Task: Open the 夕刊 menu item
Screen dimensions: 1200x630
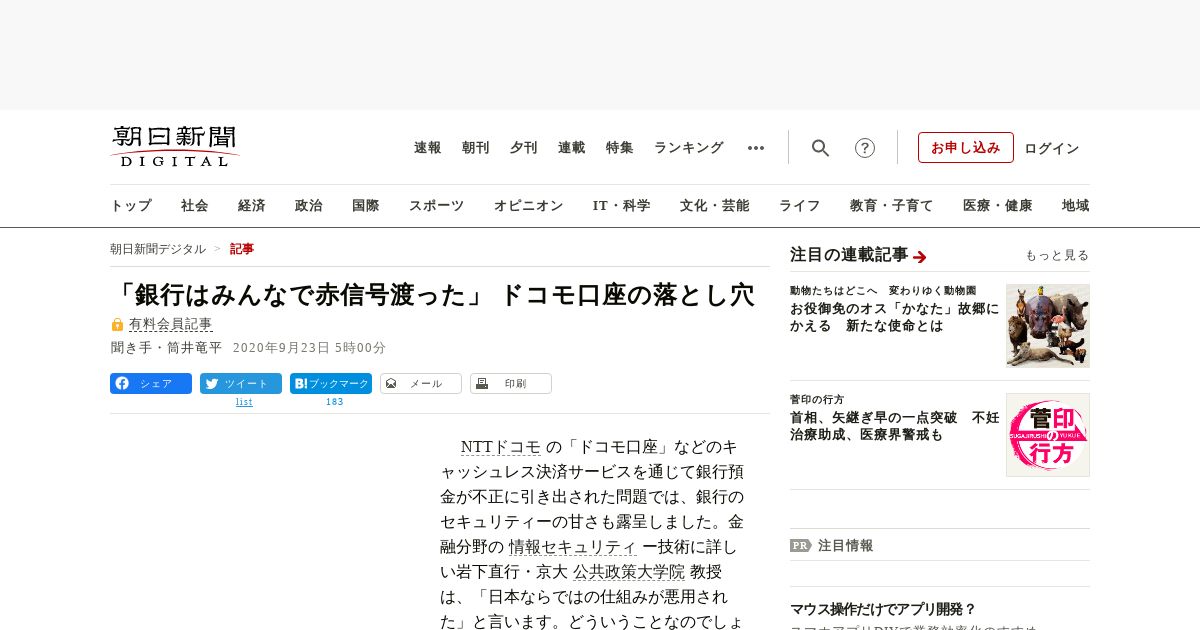Action: click(524, 148)
